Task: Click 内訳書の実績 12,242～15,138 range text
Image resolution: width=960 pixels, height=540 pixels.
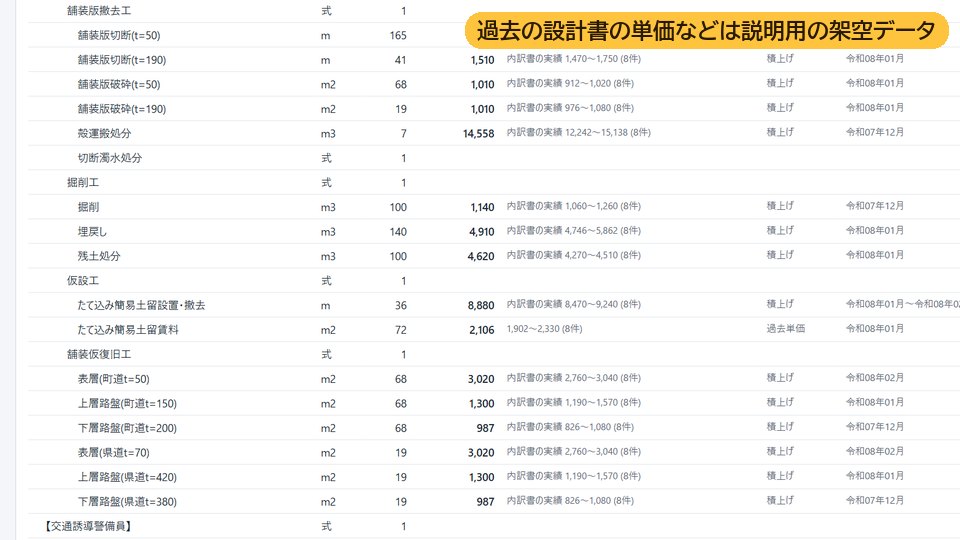Action: click(579, 132)
